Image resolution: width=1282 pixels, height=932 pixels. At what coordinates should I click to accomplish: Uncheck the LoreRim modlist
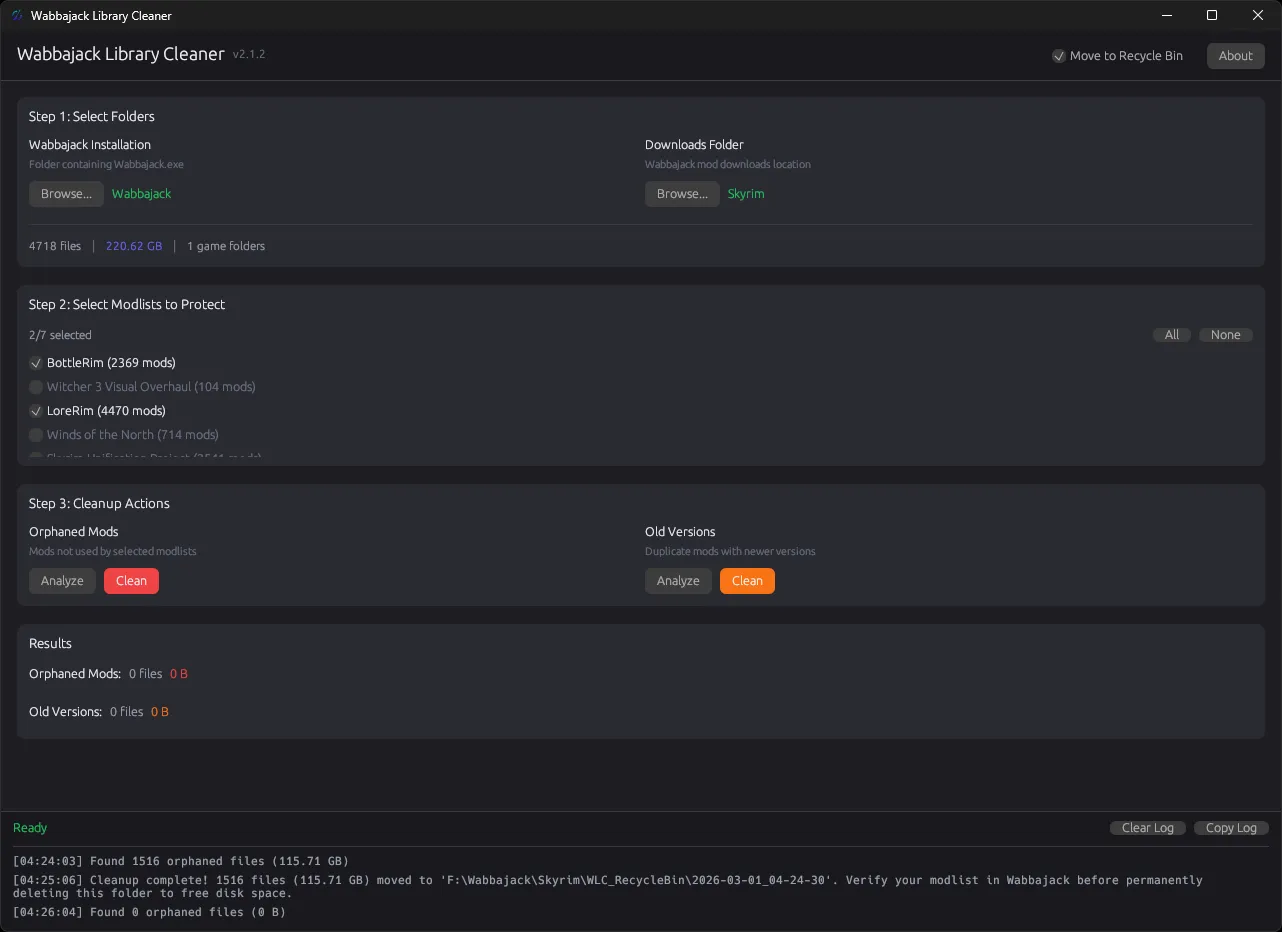point(35,410)
